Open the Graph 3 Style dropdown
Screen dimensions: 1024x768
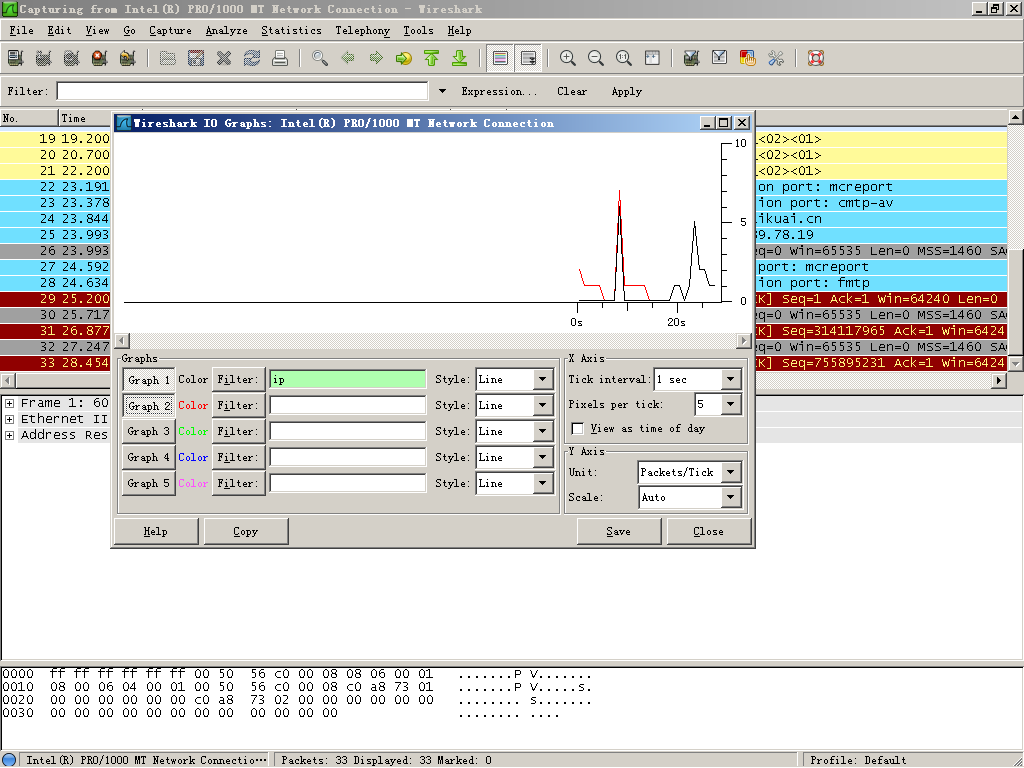542,432
